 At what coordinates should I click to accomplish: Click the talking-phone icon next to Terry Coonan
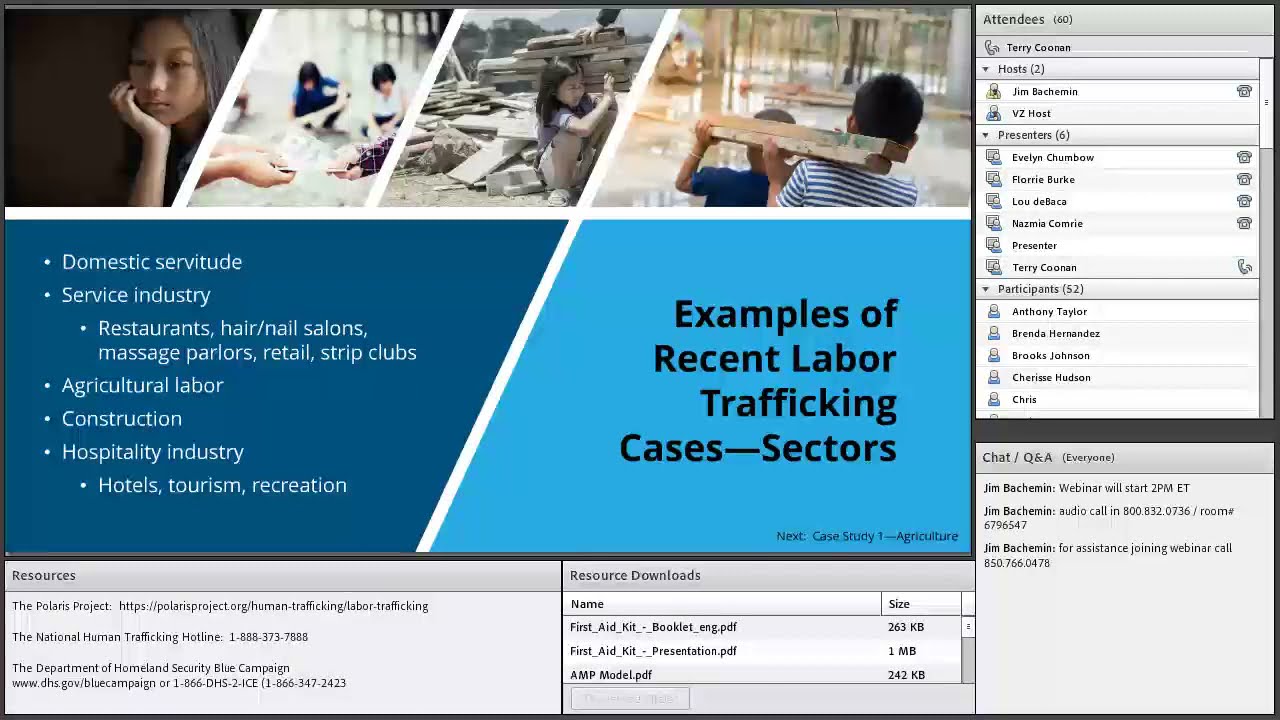(x=1244, y=267)
